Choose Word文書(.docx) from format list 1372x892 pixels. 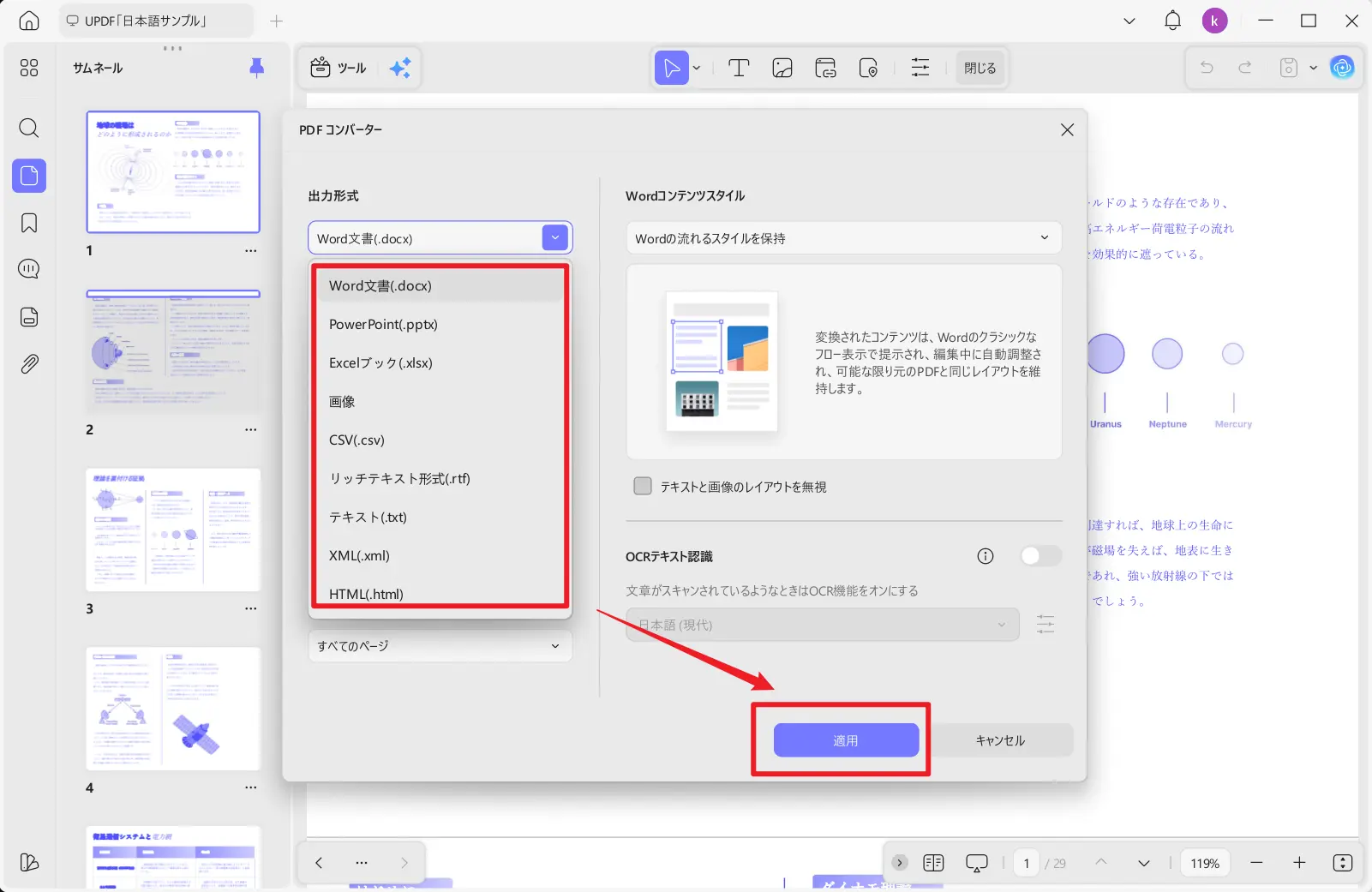coord(440,285)
